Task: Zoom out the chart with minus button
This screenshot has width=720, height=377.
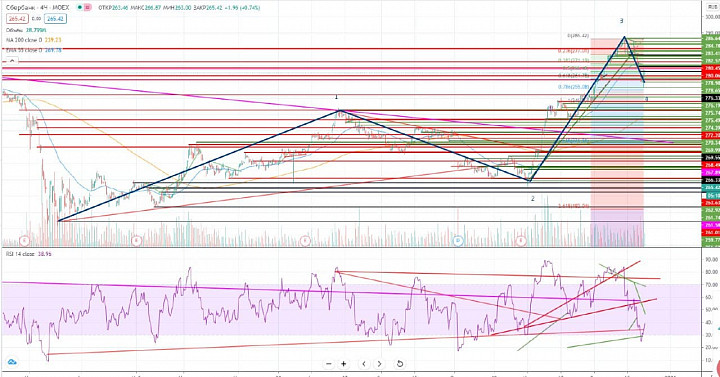Action: (329, 364)
